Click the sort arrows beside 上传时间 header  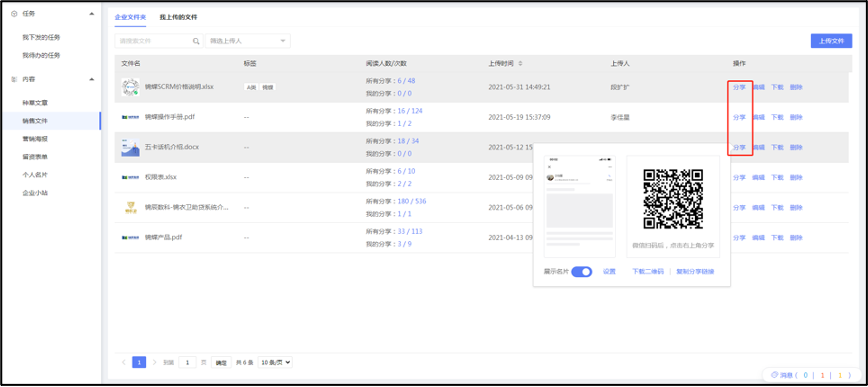[520, 64]
